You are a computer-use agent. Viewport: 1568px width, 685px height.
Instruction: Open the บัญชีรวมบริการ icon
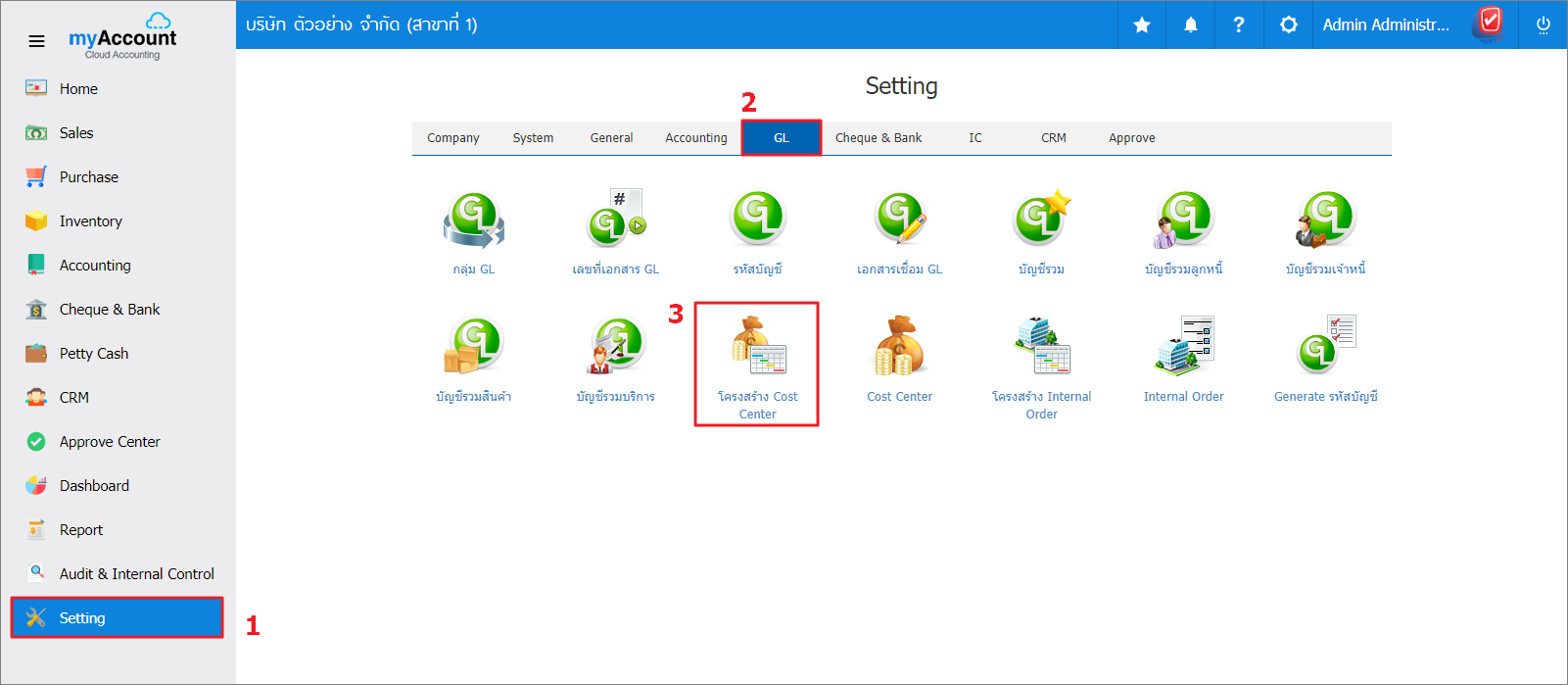pyautogui.click(x=616, y=346)
